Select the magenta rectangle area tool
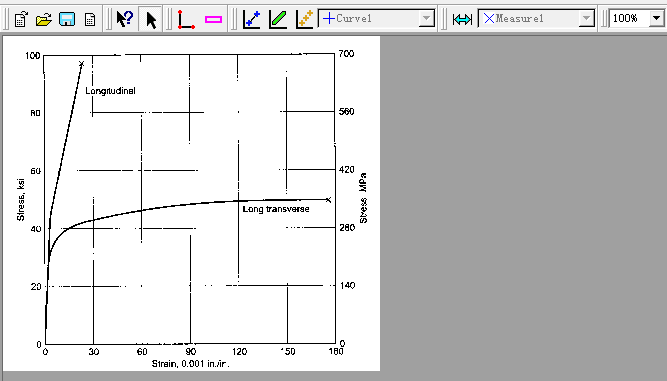This screenshot has height=381, width=667. point(213,19)
